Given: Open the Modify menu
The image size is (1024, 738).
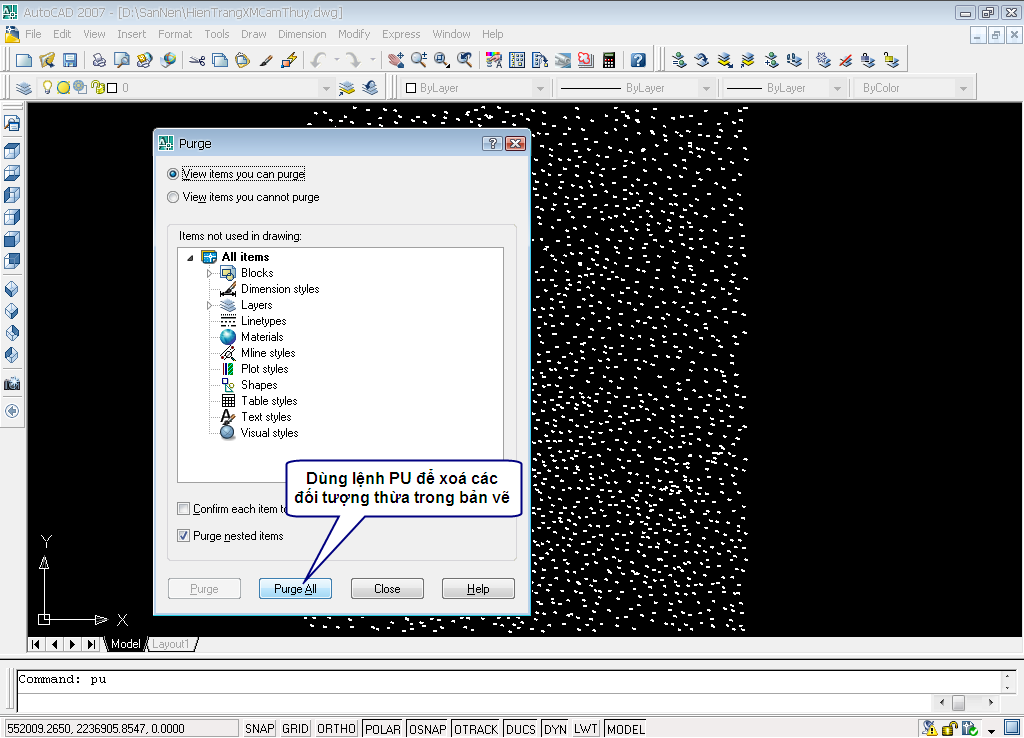Looking at the screenshot, I should (x=354, y=34).
